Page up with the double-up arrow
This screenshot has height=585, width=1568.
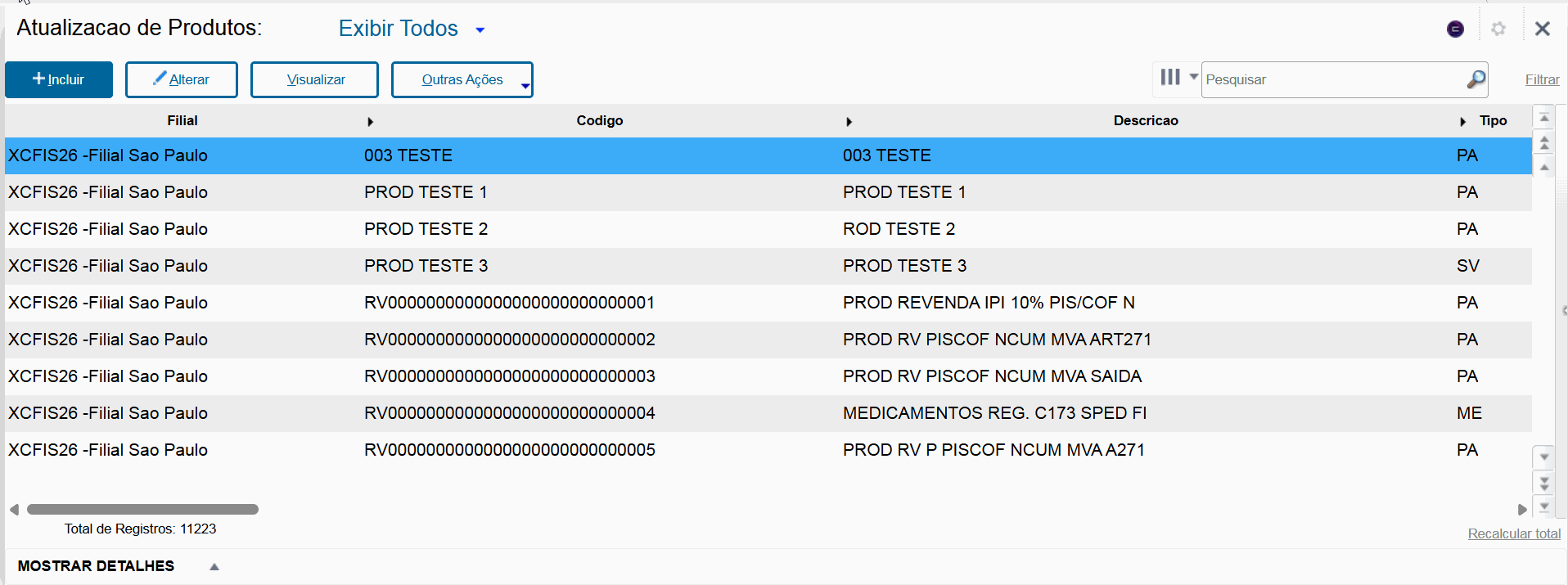pyautogui.click(x=1544, y=142)
